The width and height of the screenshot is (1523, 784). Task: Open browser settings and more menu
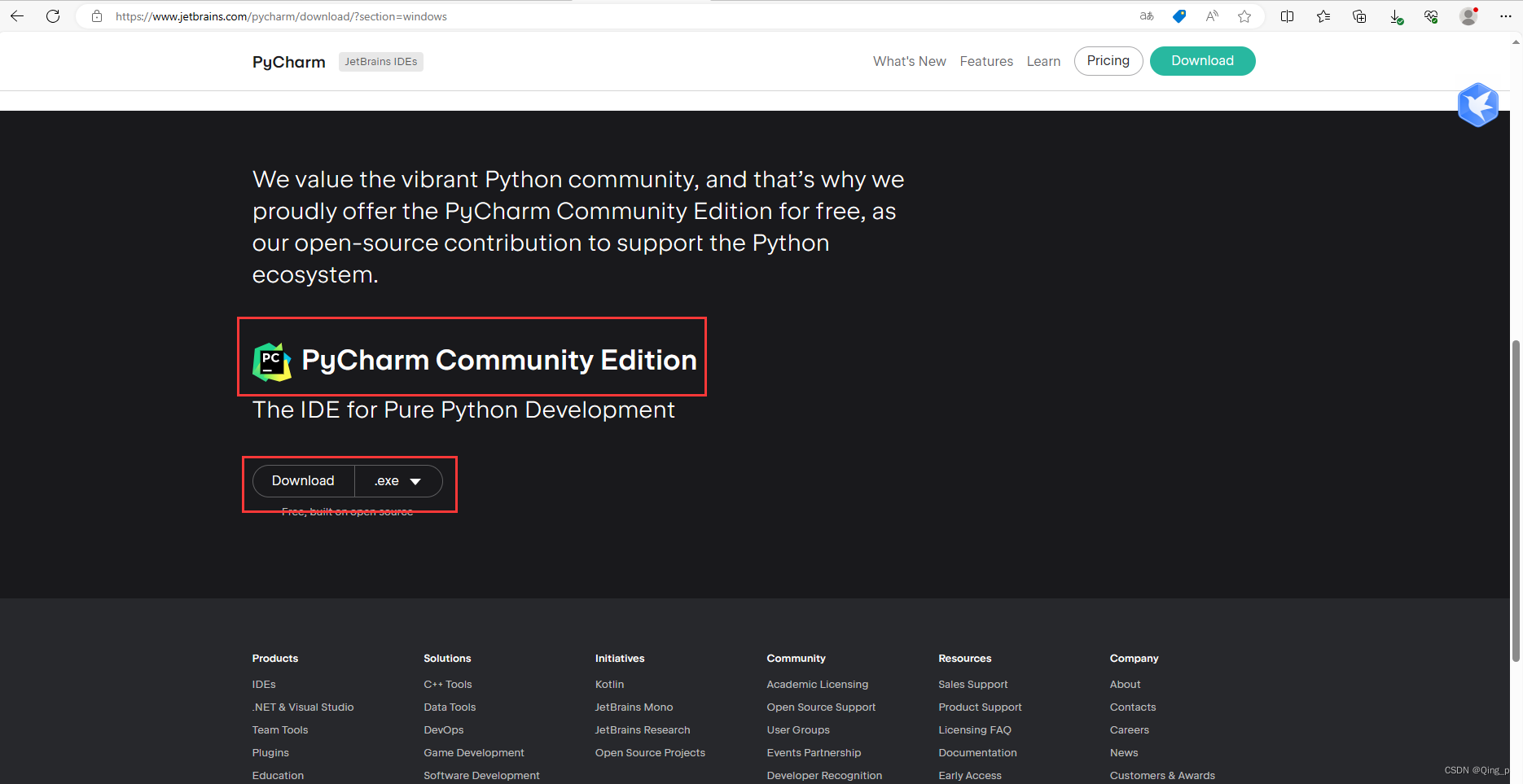[x=1505, y=16]
